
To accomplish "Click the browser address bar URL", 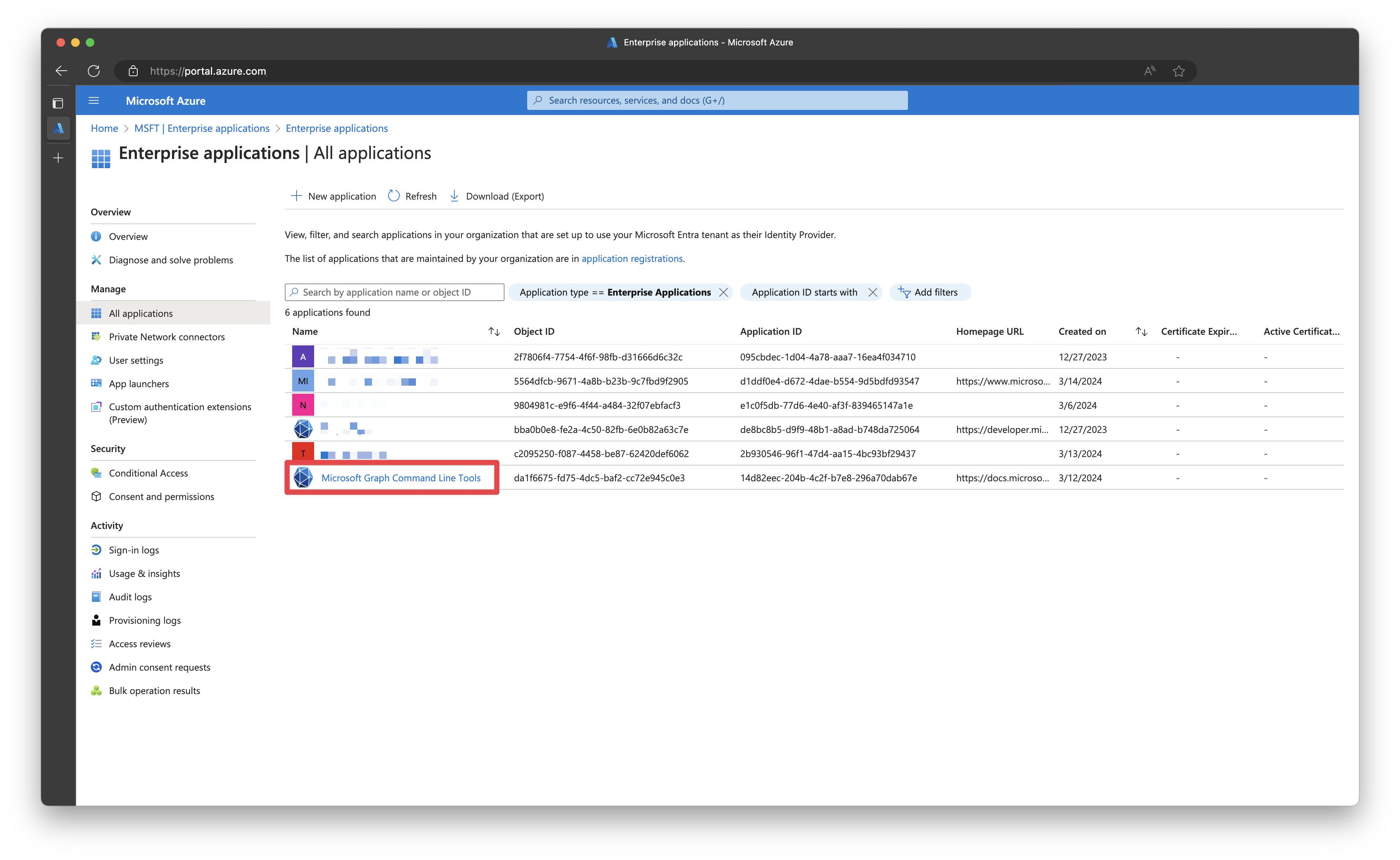I will [208, 71].
